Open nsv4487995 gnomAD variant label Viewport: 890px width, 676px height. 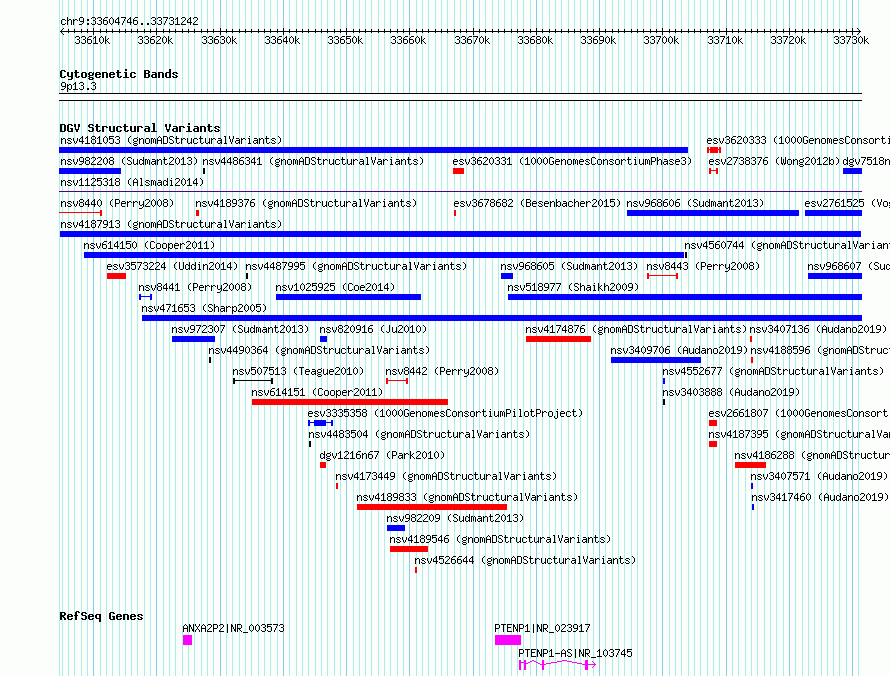356,266
